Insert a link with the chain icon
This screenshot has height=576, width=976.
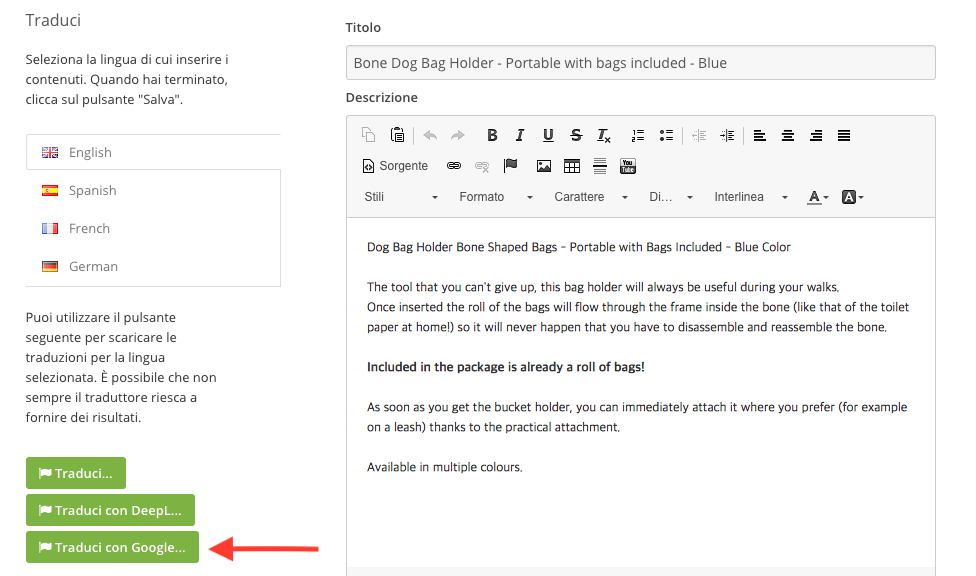[453, 166]
